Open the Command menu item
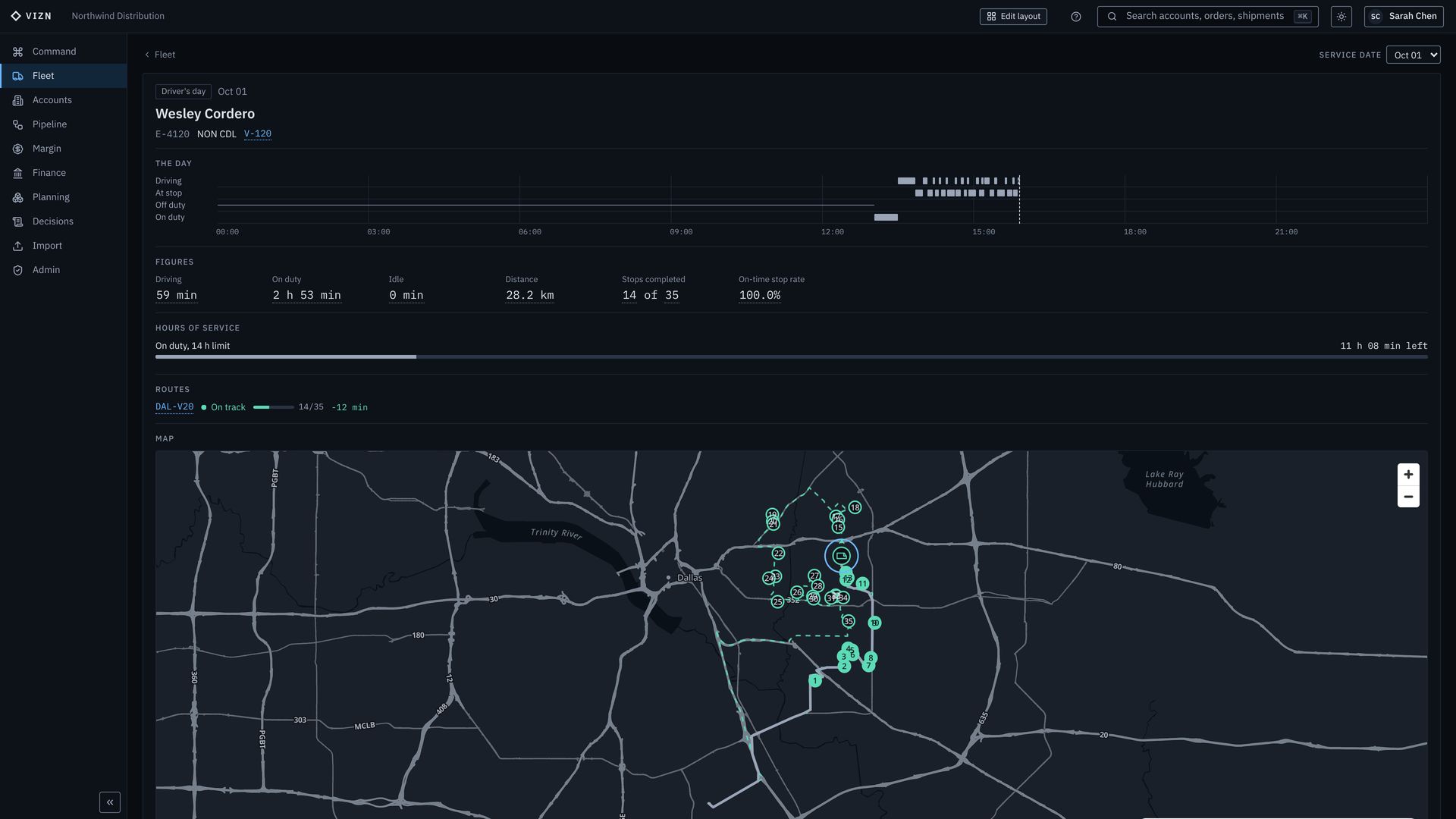Viewport: 1456px width, 819px height. 64,52
